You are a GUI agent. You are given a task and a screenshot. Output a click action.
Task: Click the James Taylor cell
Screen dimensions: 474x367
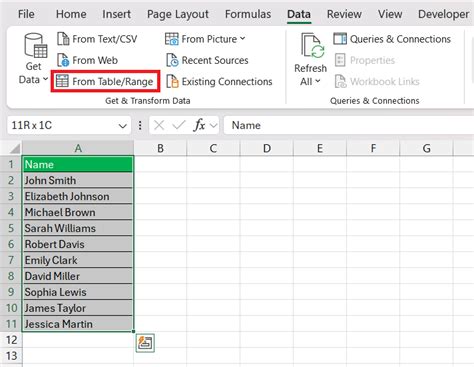[x=78, y=308]
